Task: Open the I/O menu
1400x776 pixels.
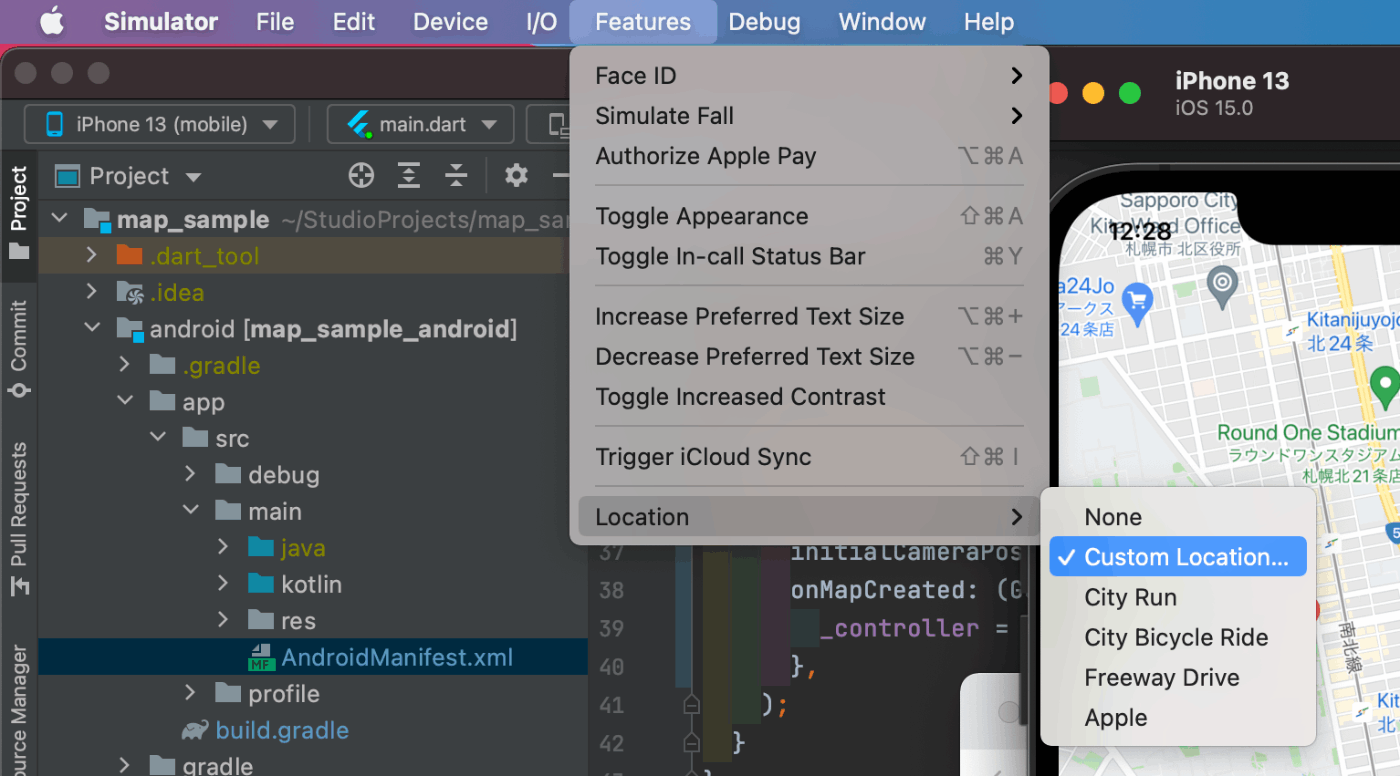Action: (x=542, y=21)
